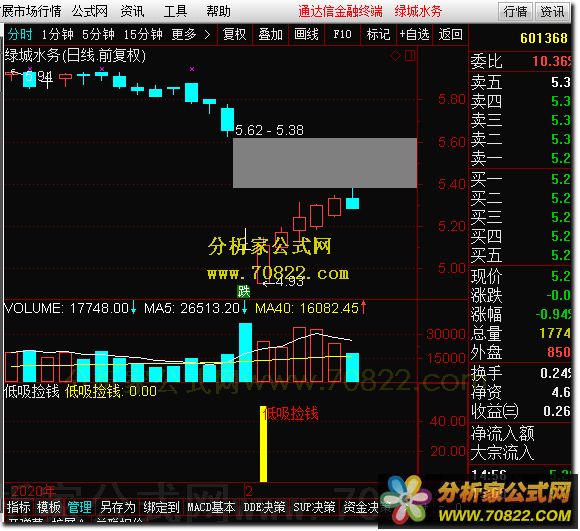Click the yellow 低吸捡钱 signal bar

click(x=263, y=444)
